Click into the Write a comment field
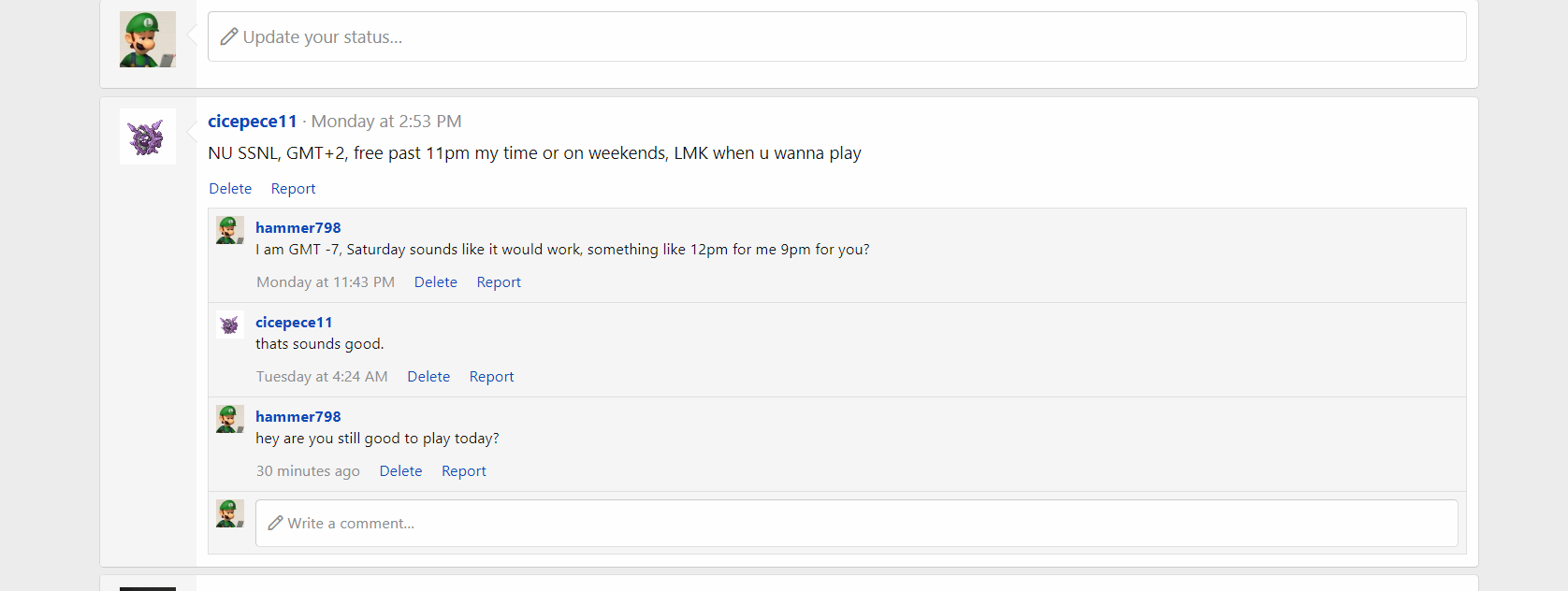This screenshot has height=591, width=1568. pyautogui.click(x=857, y=523)
